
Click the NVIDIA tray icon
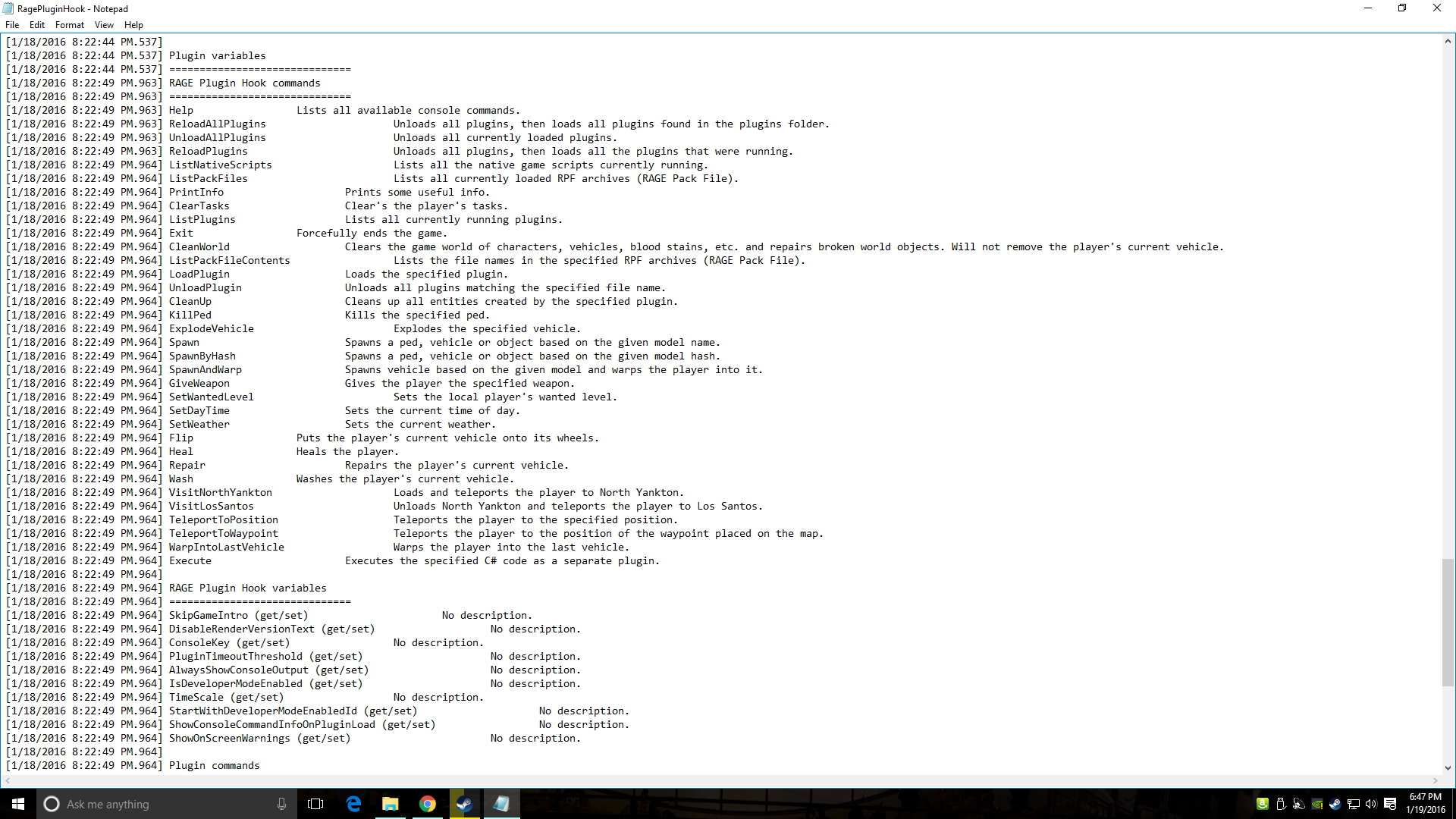(x=1317, y=804)
